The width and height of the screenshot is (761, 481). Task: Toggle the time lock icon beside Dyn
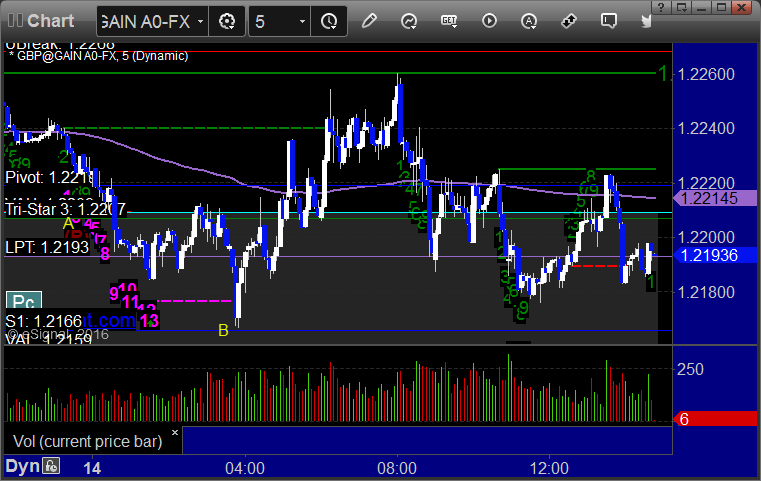pyautogui.click(x=50, y=466)
